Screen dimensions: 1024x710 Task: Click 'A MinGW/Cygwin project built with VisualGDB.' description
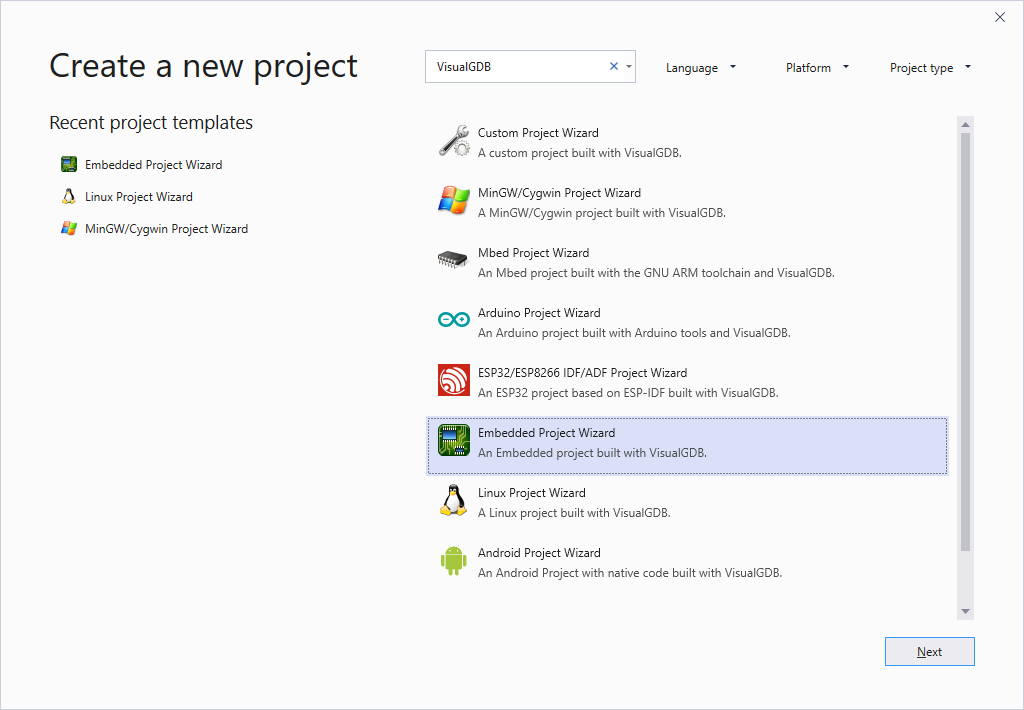point(601,213)
